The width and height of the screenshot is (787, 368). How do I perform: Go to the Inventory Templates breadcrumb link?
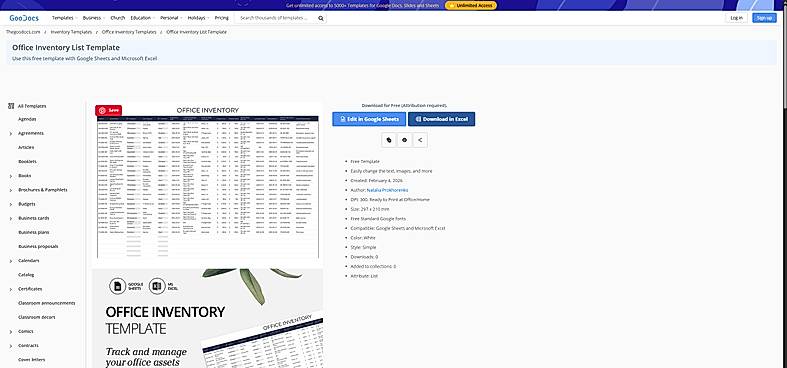71,32
